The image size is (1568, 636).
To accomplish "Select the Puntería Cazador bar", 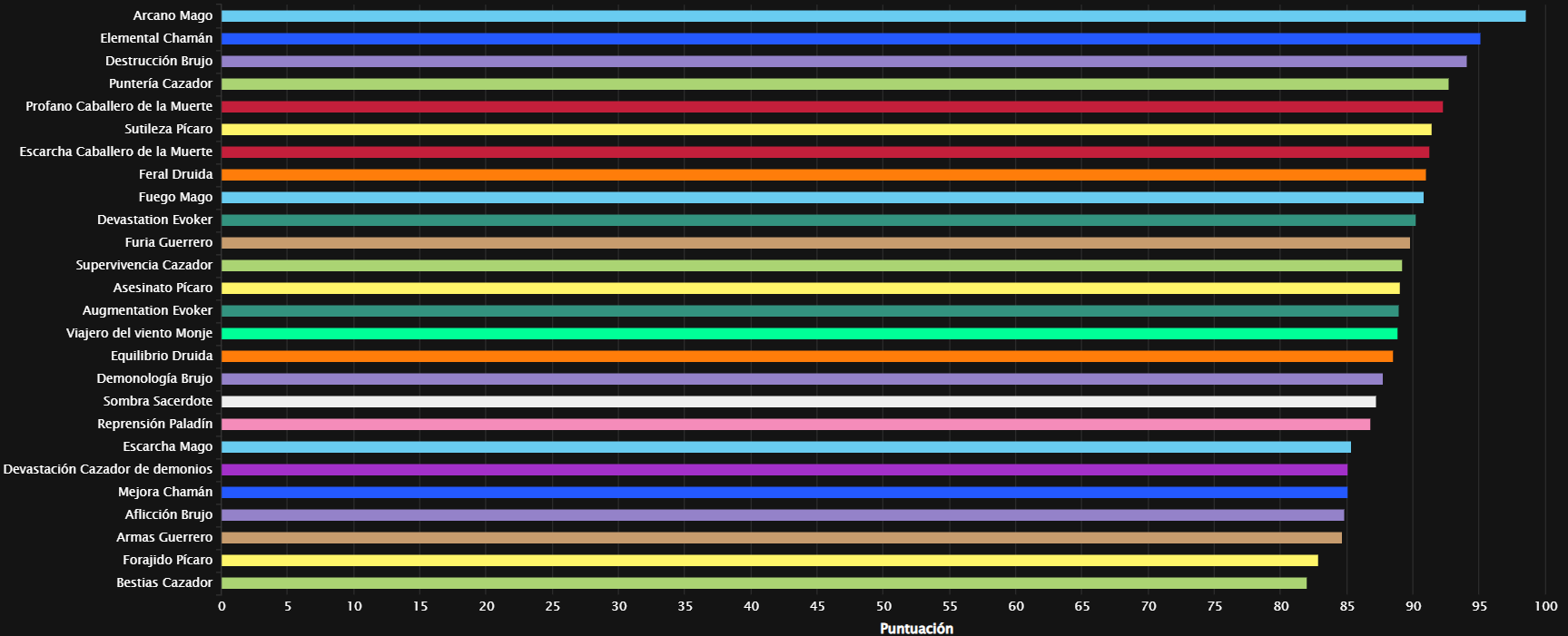I will (835, 84).
